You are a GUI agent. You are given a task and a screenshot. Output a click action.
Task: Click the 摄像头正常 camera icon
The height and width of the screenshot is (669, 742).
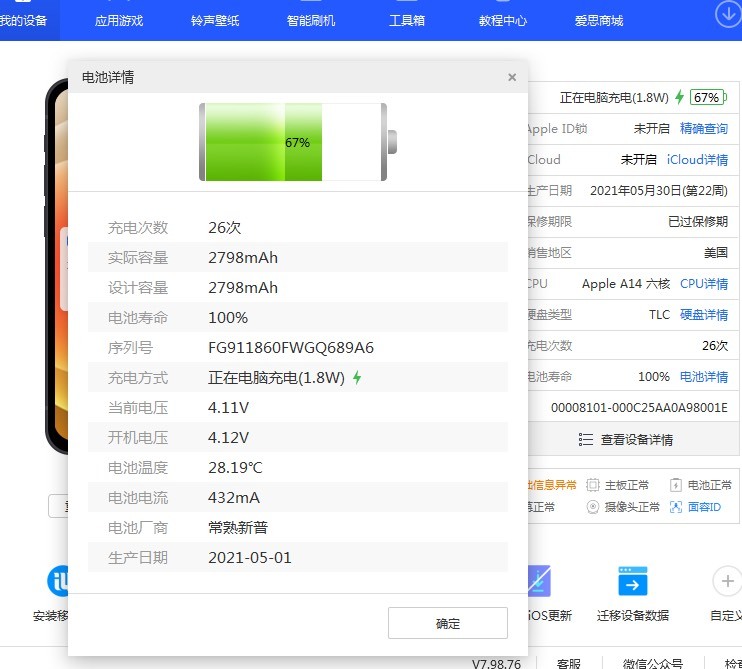tap(592, 507)
